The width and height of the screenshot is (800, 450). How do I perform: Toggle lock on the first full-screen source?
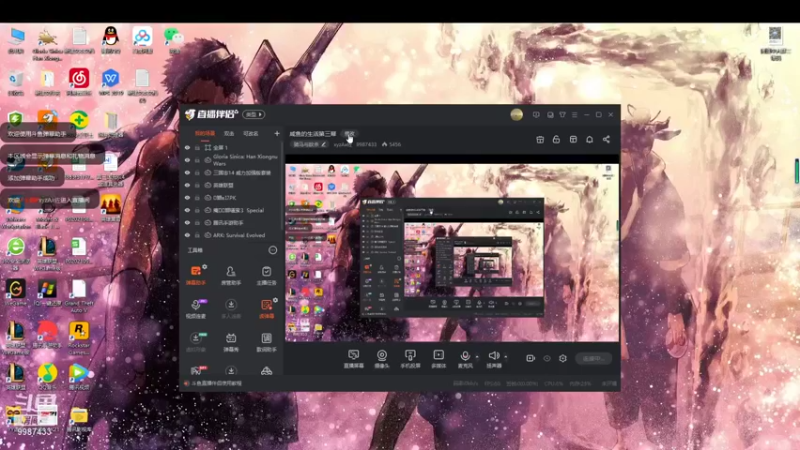point(197,147)
